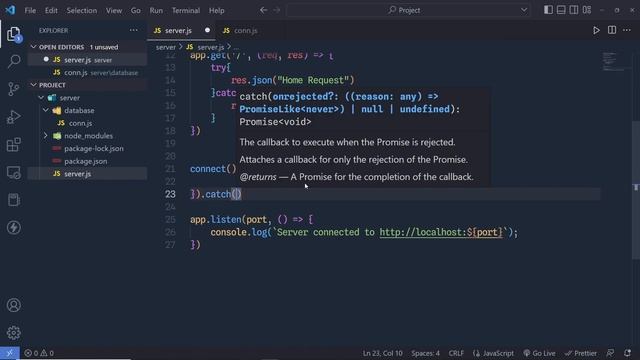Open the Thunder Client lightning icon
The height and width of the screenshot is (360, 640).
pos(13,227)
